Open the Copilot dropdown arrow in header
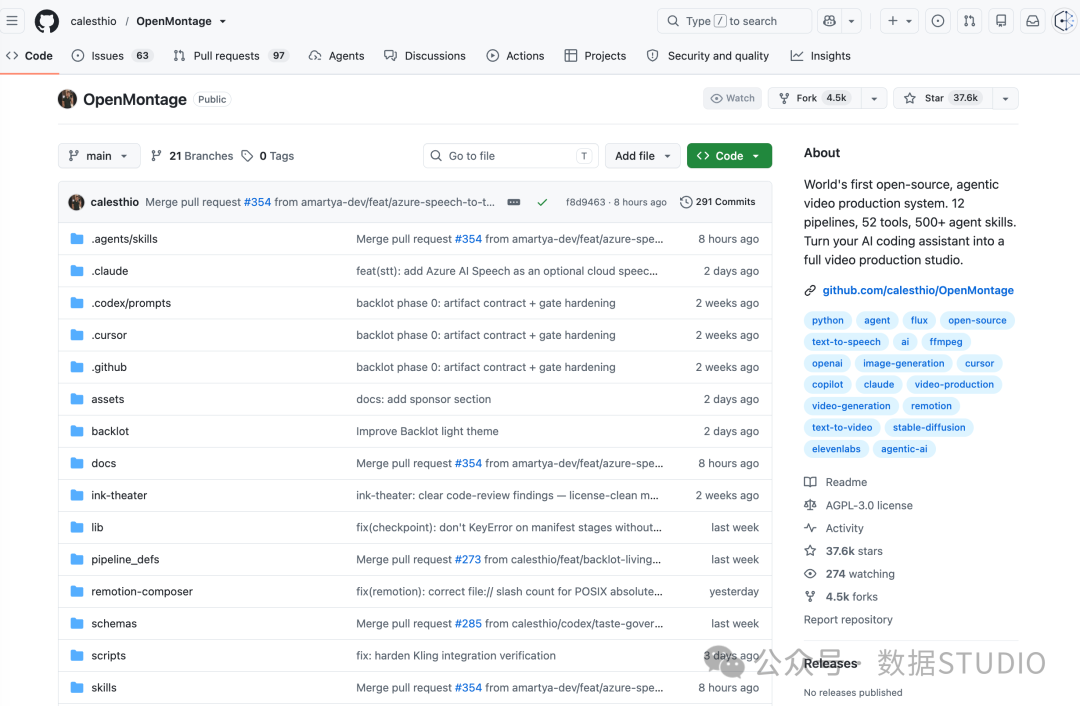1080x706 pixels. pyautogui.click(x=851, y=21)
